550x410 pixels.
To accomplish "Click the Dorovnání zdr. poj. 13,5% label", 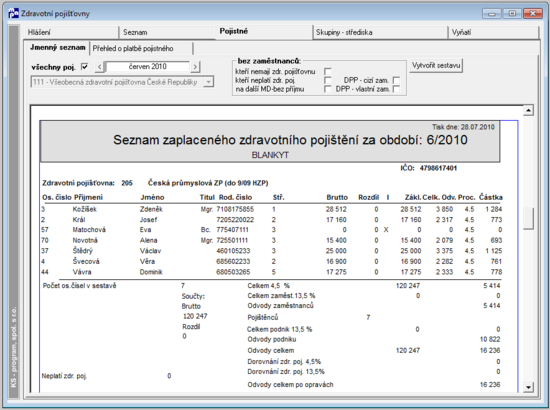I will coord(286,372).
